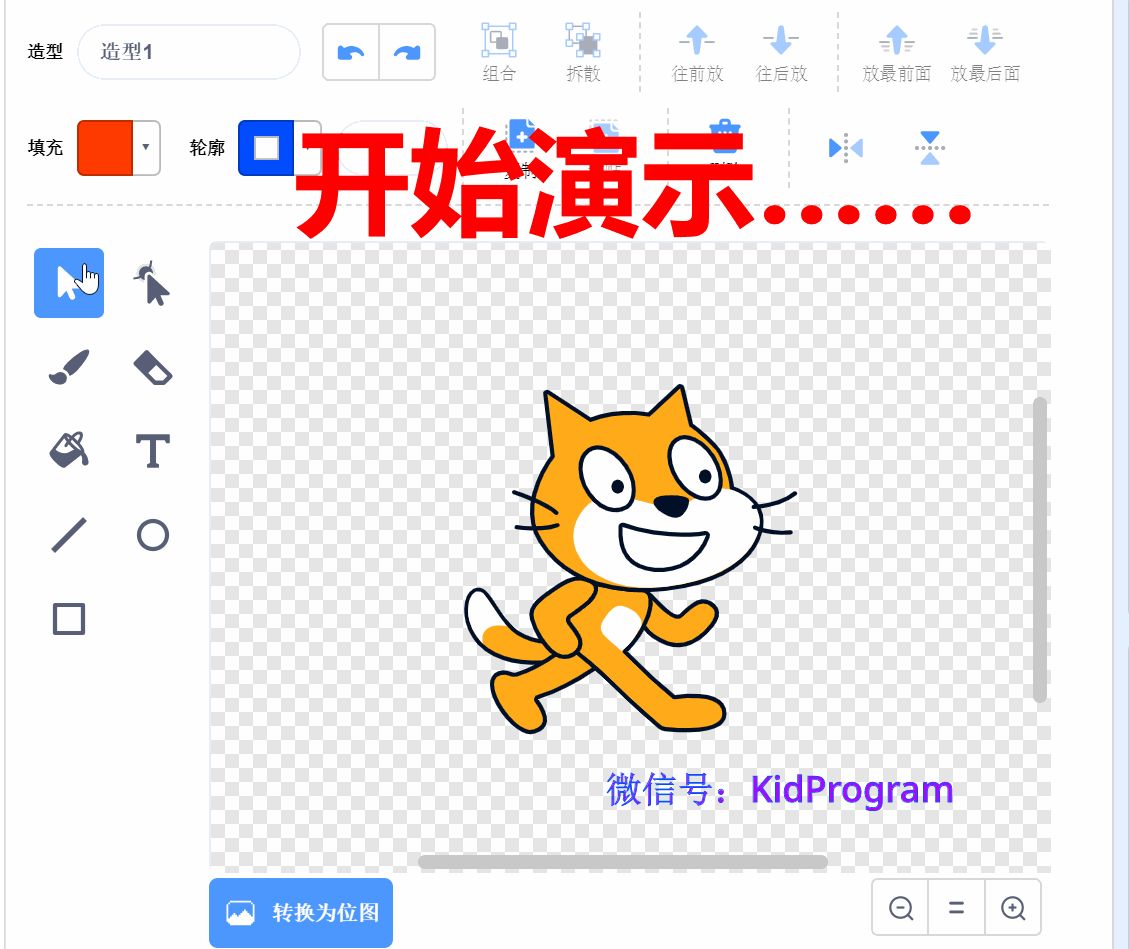The height and width of the screenshot is (949, 1129).
Task: Bring to front with 放最前面
Action: [896, 53]
